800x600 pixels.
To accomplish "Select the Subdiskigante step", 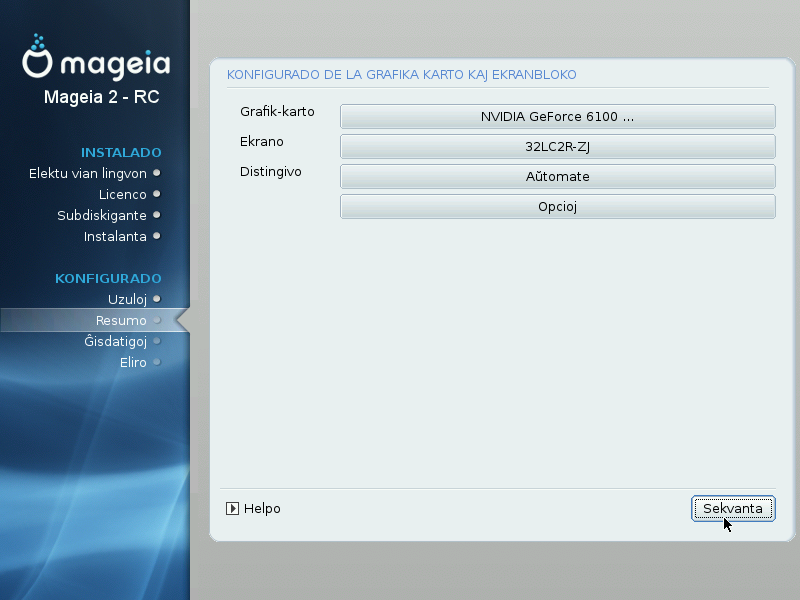I will (x=102, y=215).
